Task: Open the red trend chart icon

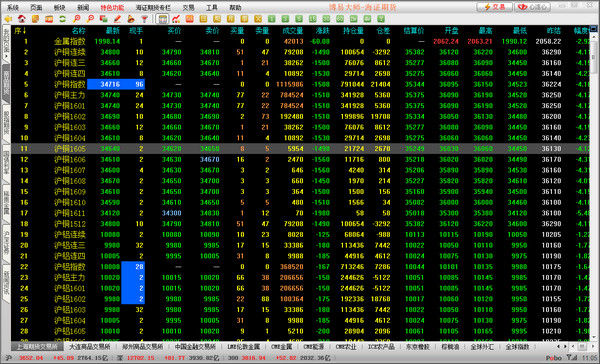Action: (176, 19)
